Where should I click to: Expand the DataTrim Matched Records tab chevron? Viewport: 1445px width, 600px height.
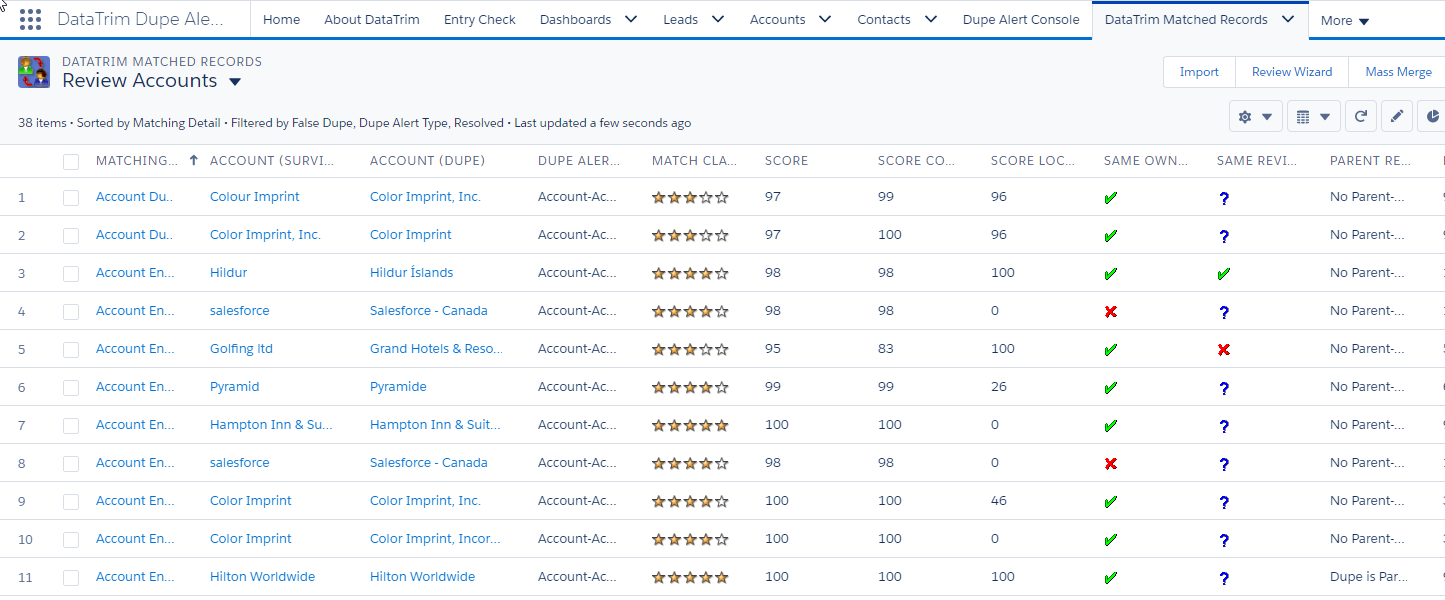pos(1288,19)
